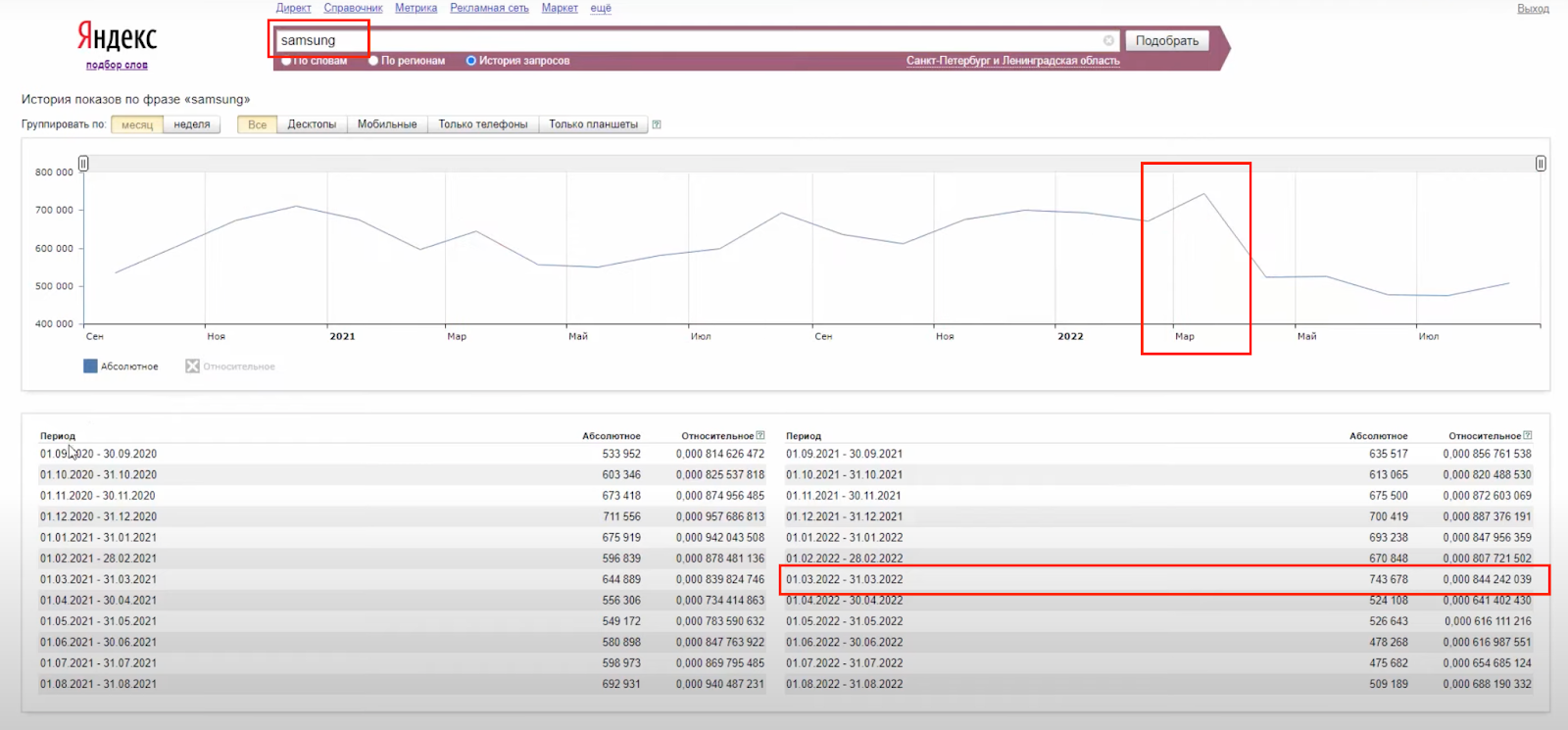Open the Директ link
The image size is (1568, 730).
293,8
